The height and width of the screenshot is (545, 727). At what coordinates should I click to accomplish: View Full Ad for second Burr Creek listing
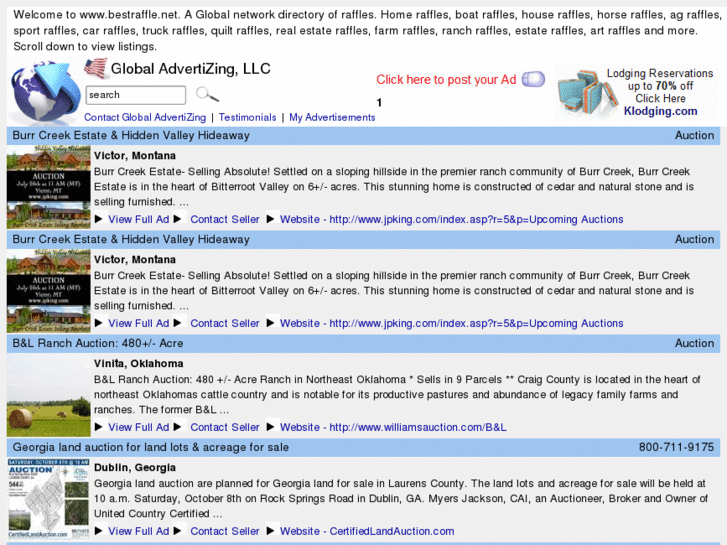(139, 323)
